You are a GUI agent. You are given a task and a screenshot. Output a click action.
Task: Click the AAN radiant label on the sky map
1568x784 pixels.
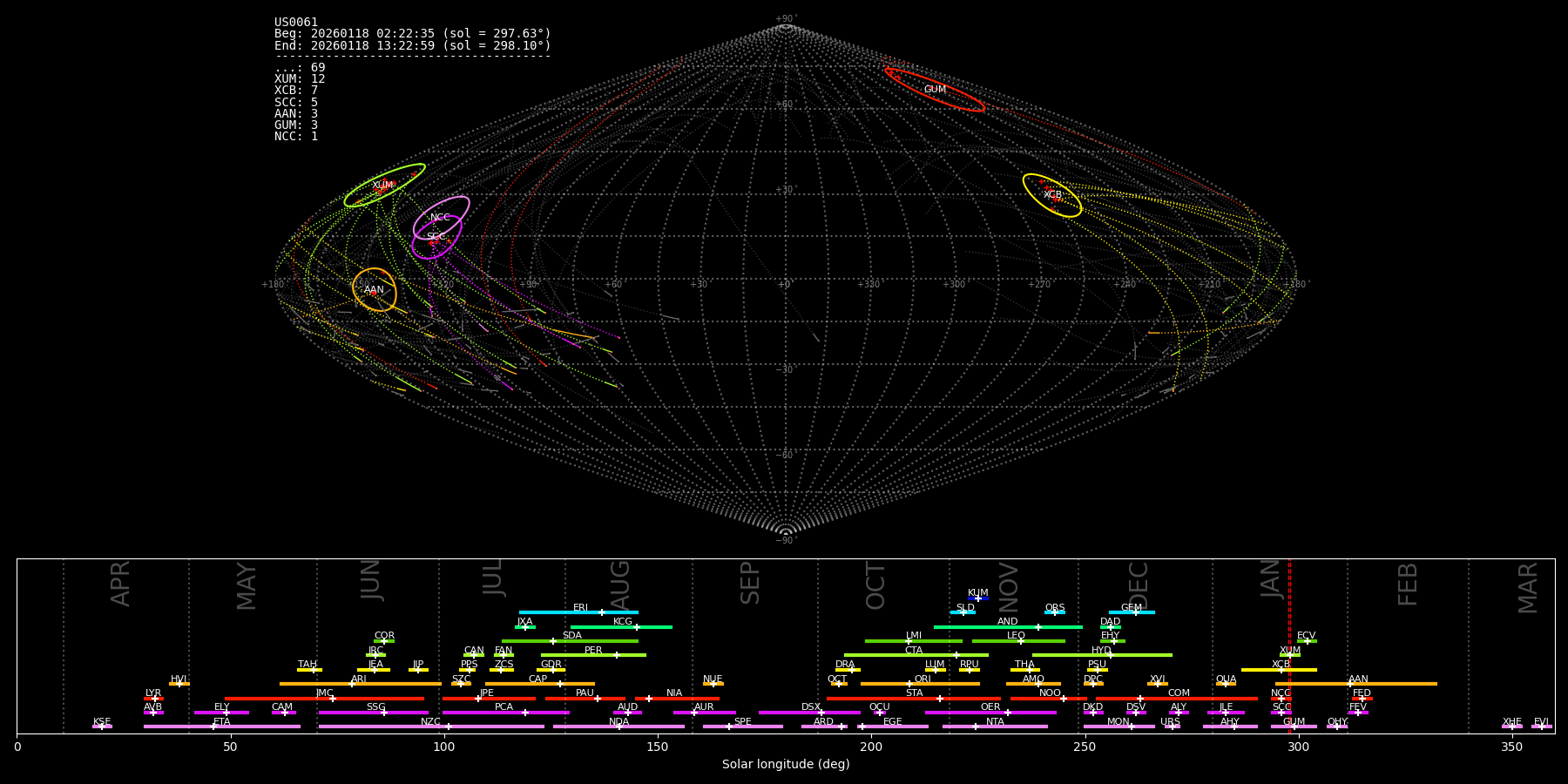(374, 289)
